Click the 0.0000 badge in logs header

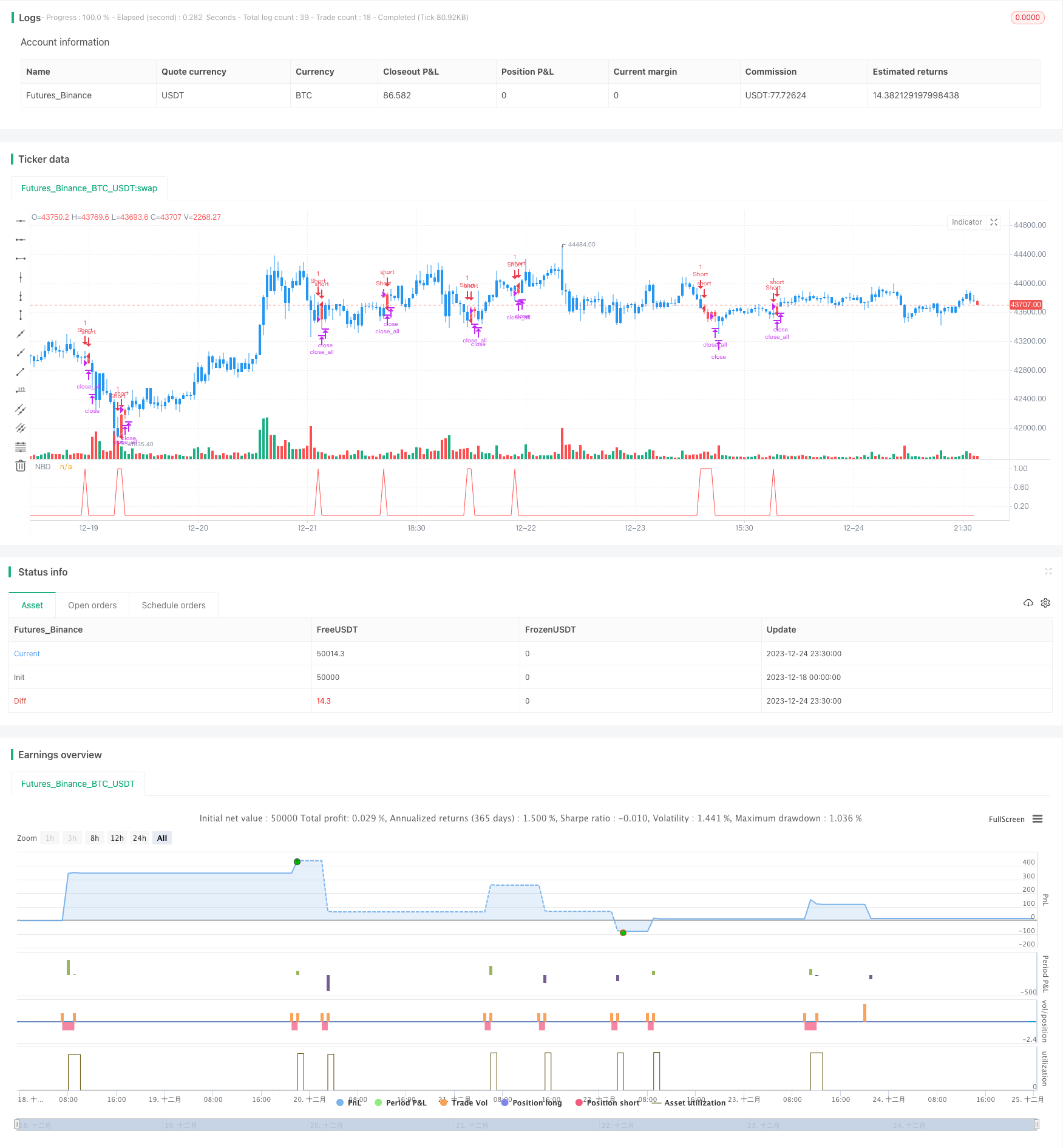[1027, 18]
